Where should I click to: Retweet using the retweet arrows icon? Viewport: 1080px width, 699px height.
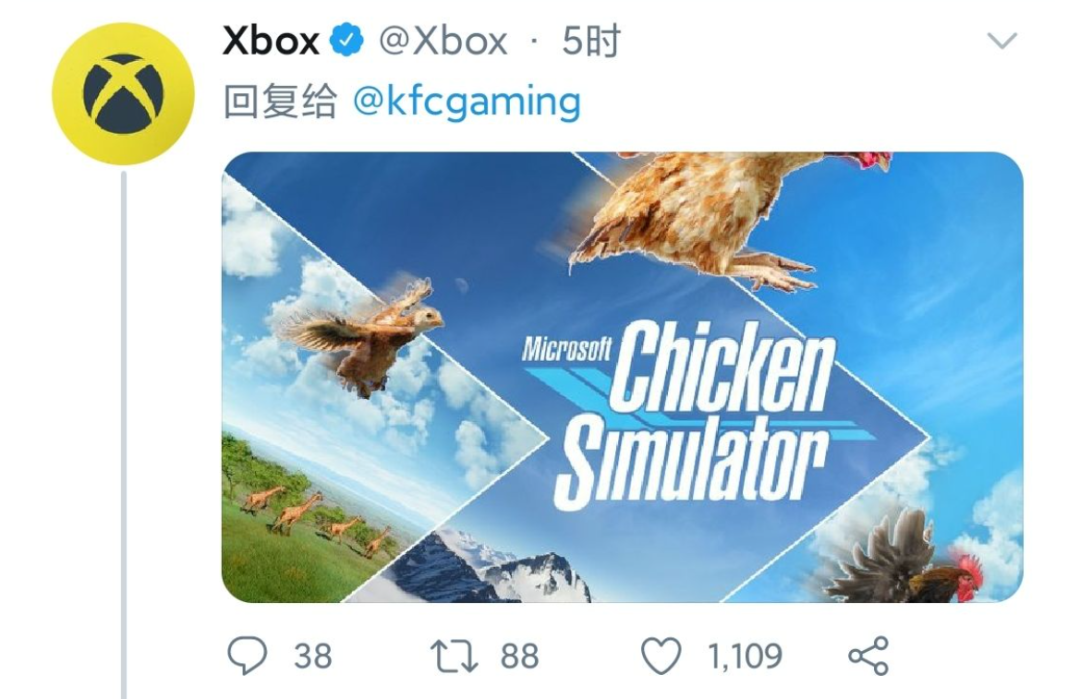(x=454, y=656)
